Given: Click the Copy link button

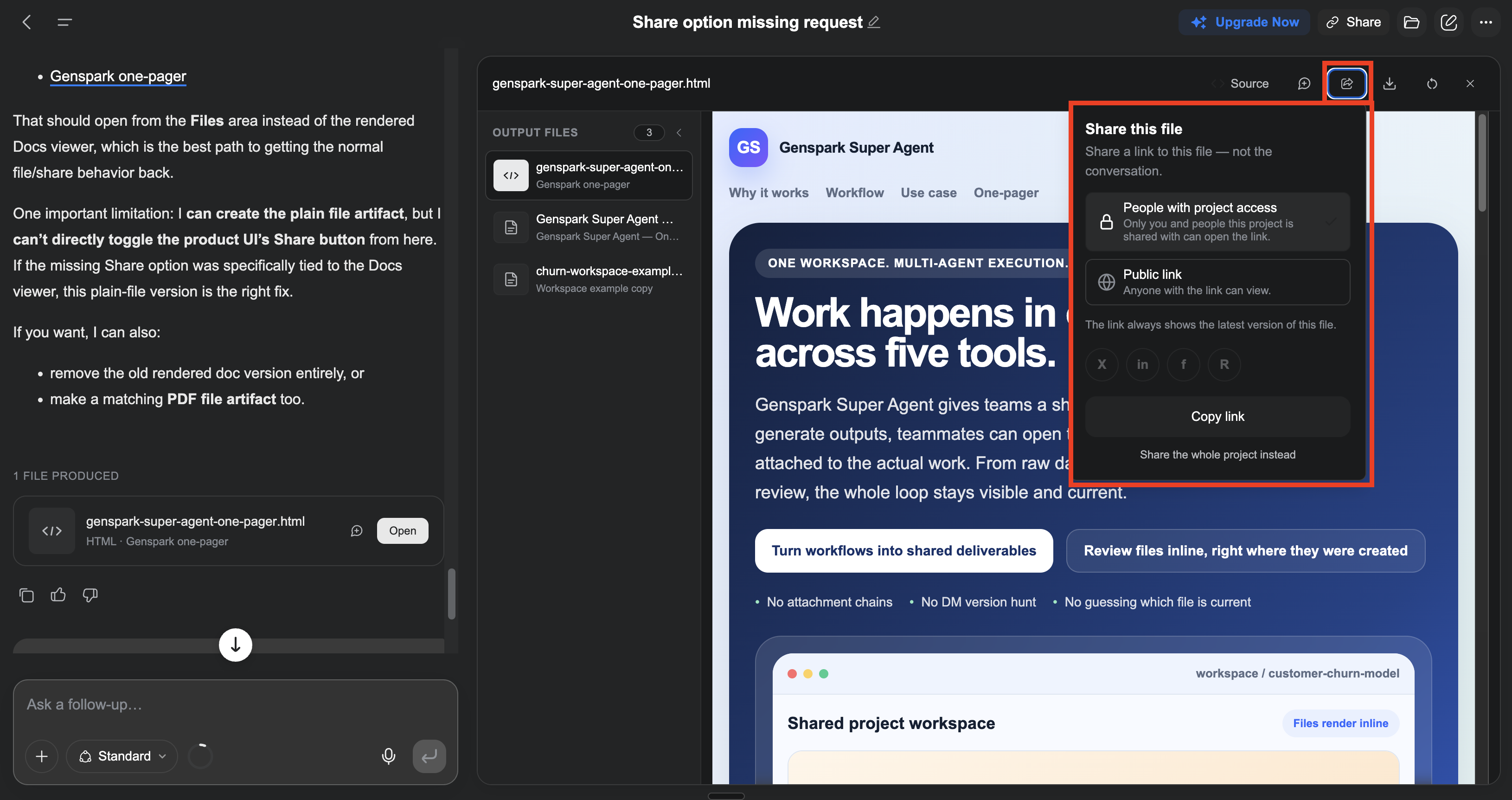Looking at the screenshot, I should coord(1217,416).
